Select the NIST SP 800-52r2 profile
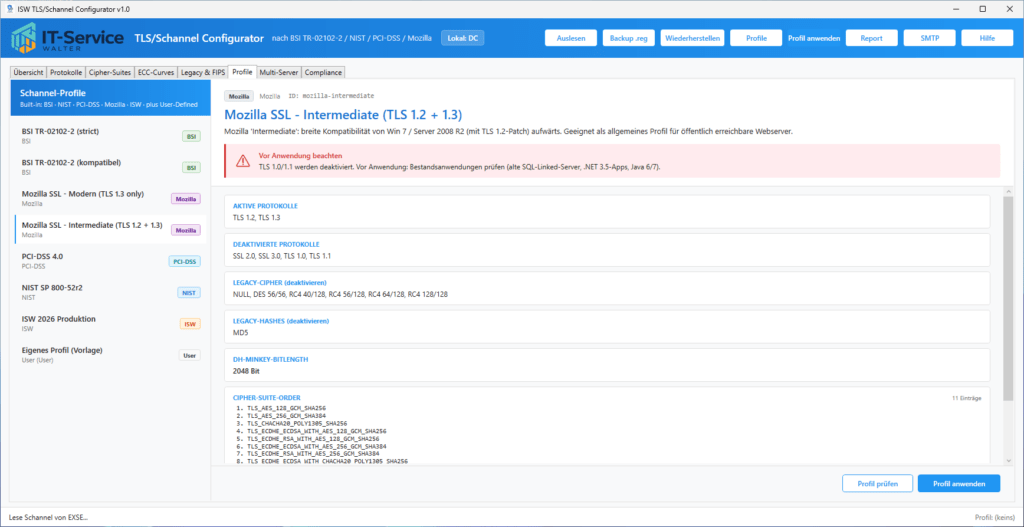 pos(110,292)
